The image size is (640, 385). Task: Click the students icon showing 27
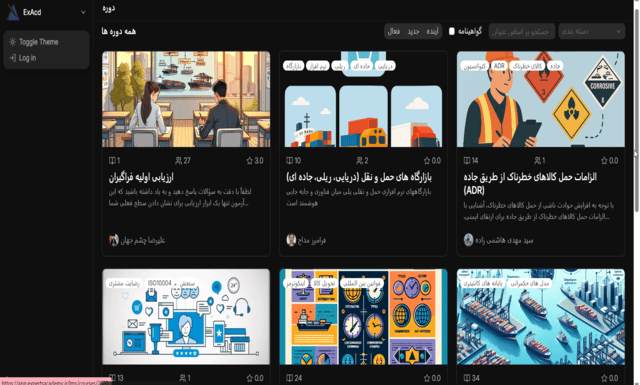pos(178,161)
